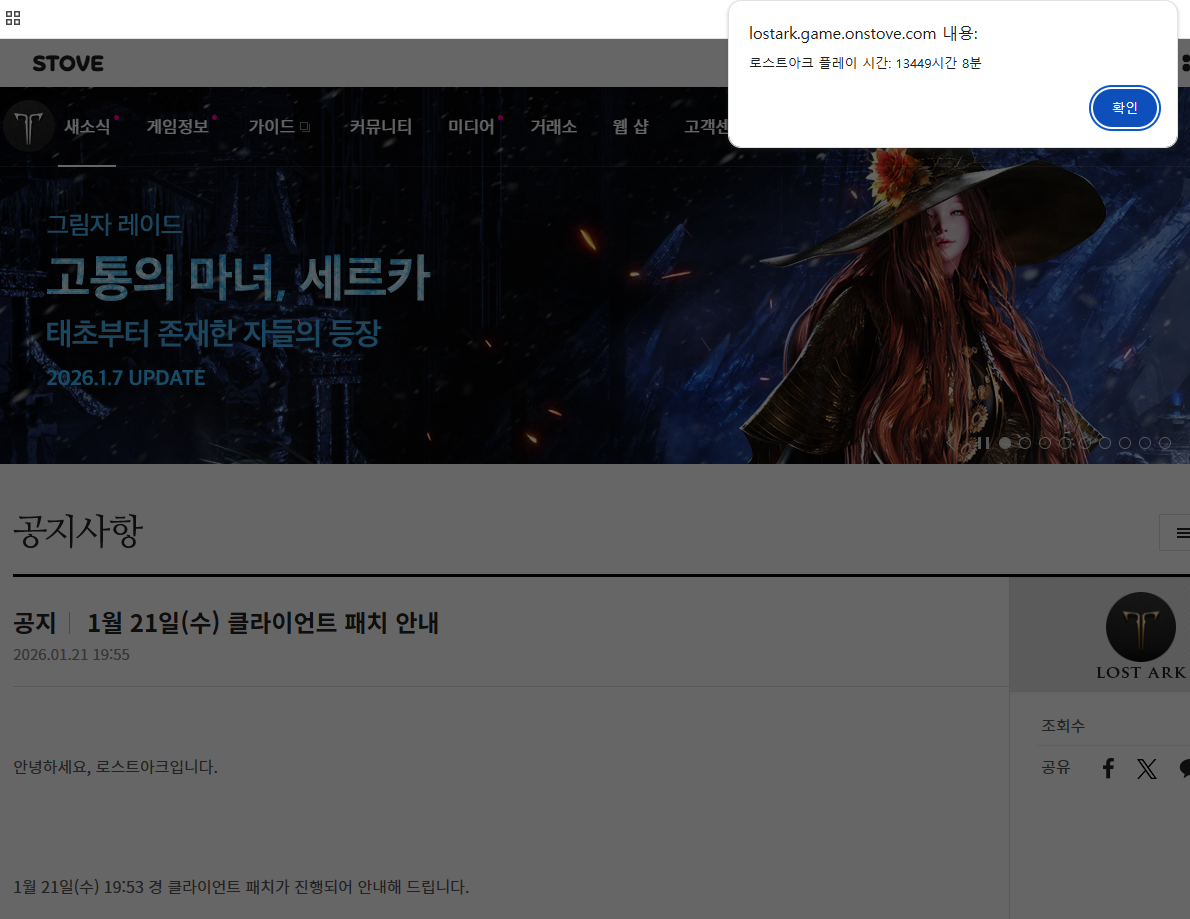Viewport: 1190px width, 919px height.
Task: Open the 거래소 menu
Action: (553, 127)
